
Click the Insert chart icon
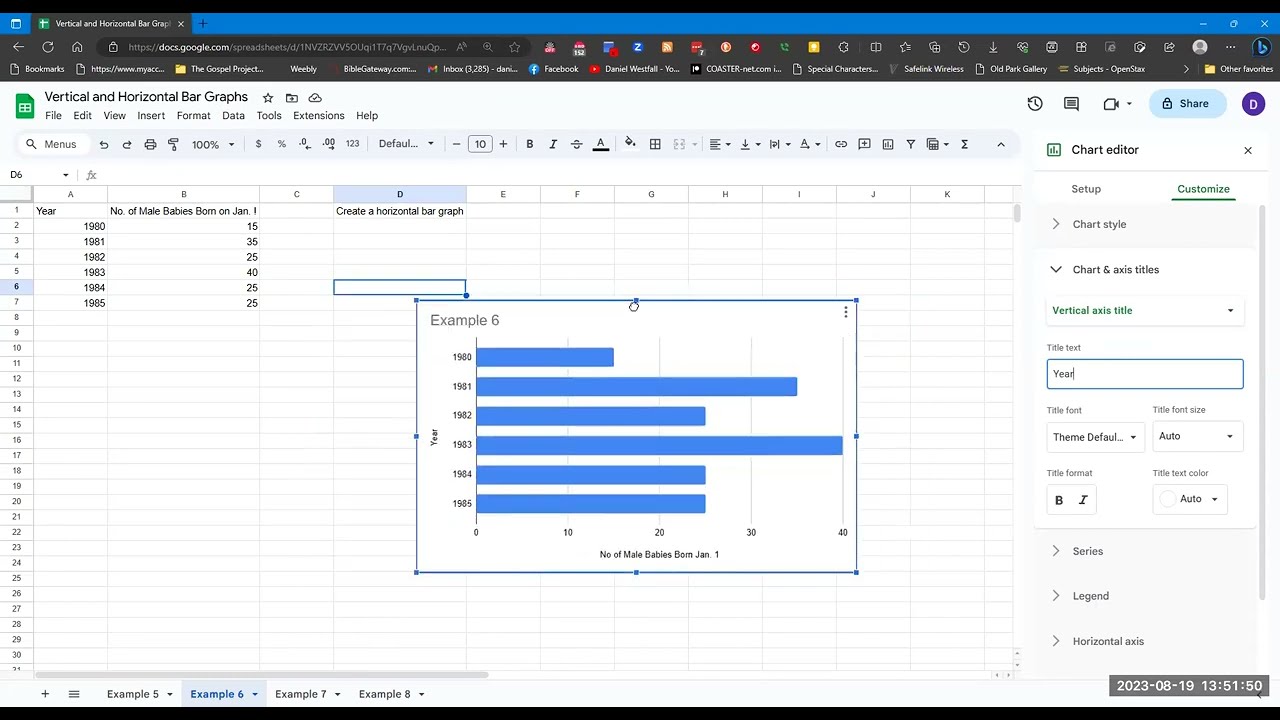[x=887, y=144]
